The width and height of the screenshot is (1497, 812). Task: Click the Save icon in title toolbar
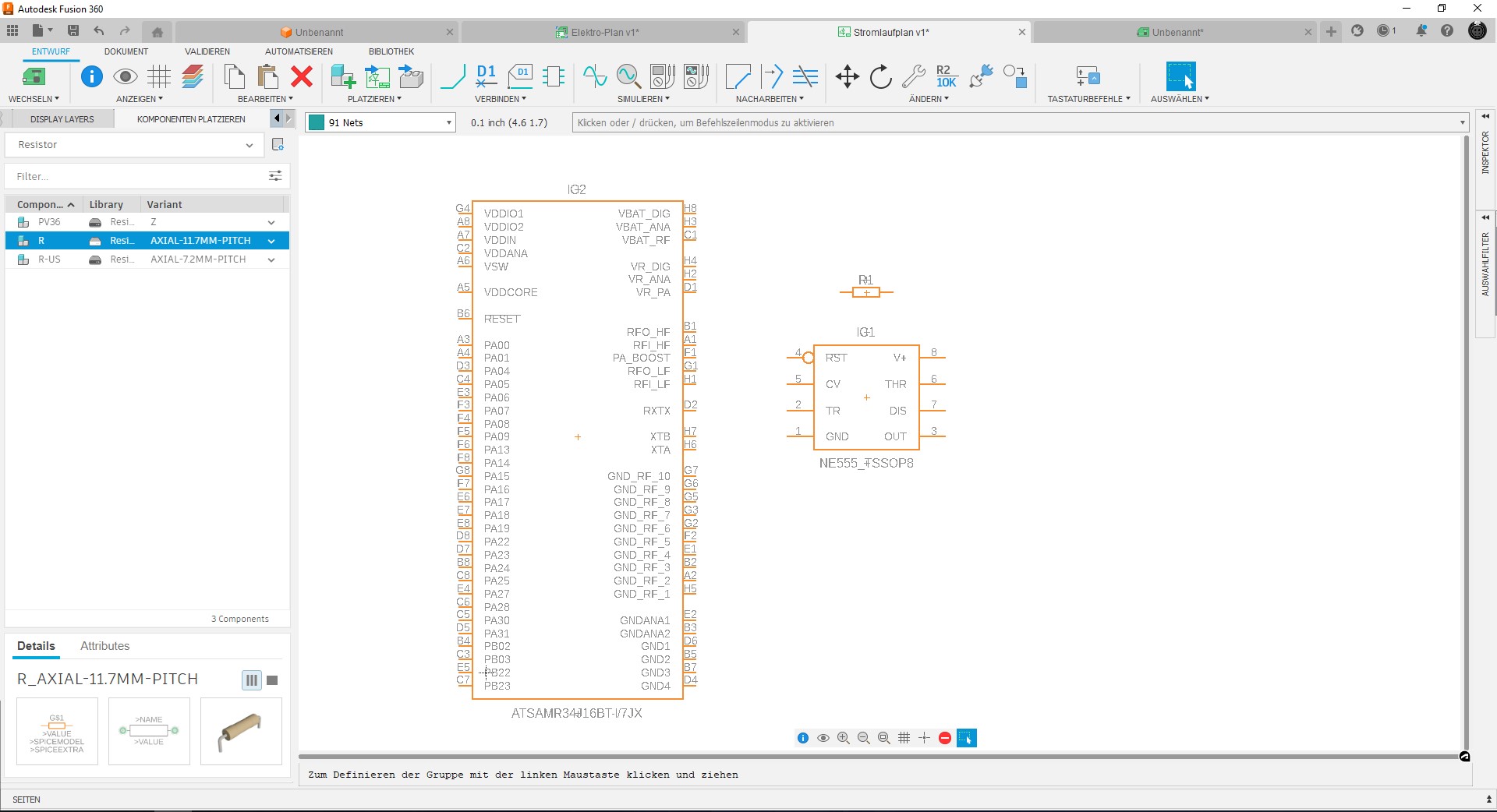coord(73,31)
